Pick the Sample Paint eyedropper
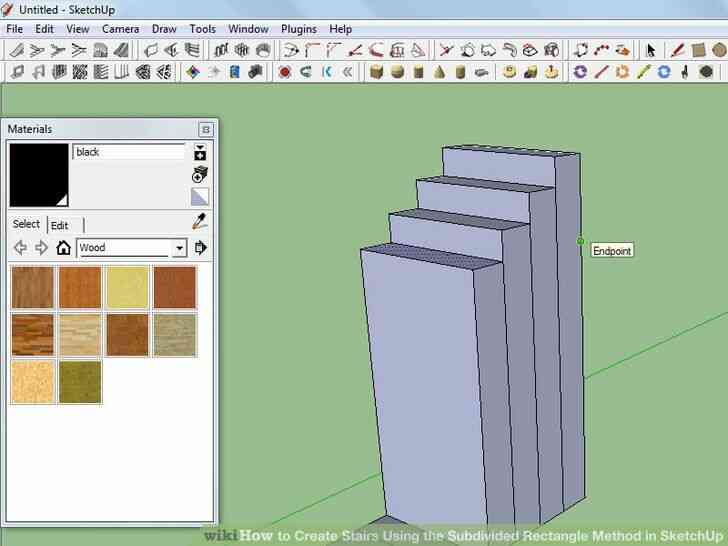This screenshot has height=546, width=728. [x=200, y=221]
